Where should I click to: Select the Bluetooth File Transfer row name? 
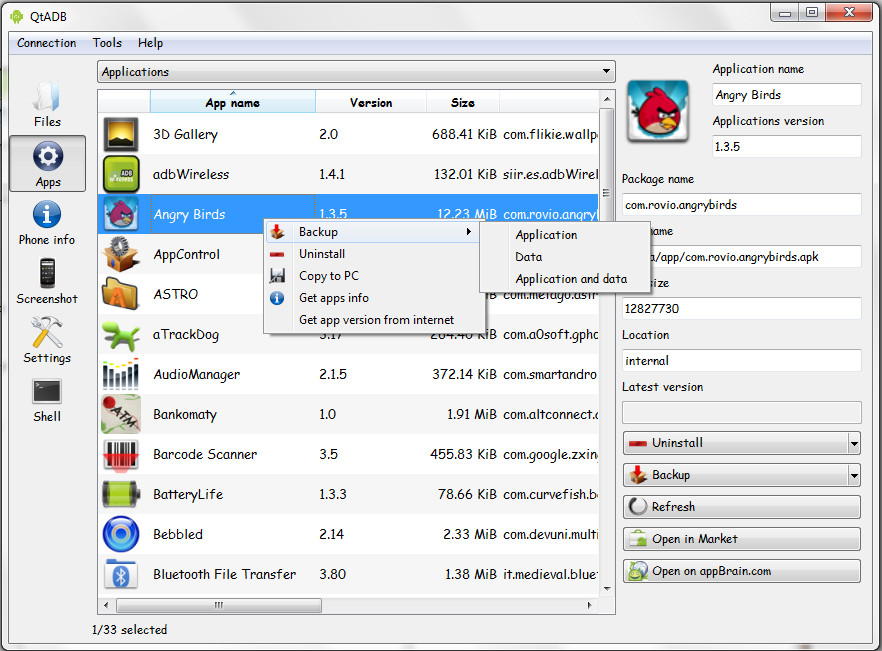click(224, 574)
